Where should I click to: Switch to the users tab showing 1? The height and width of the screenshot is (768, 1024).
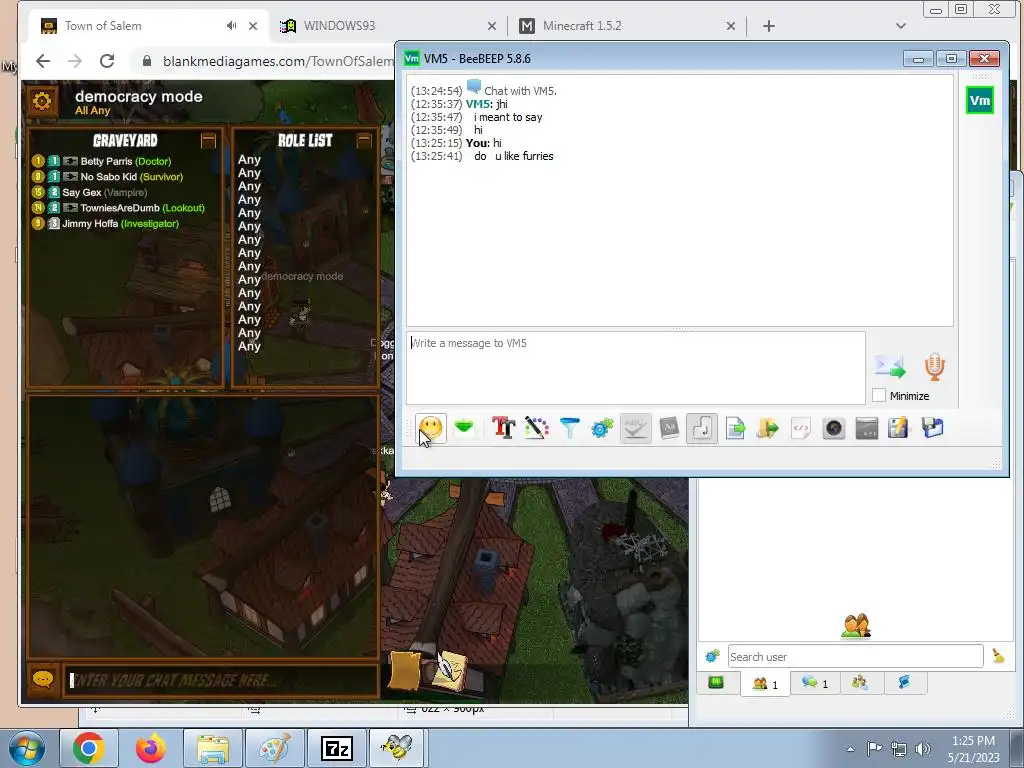(x=765, y=684)
